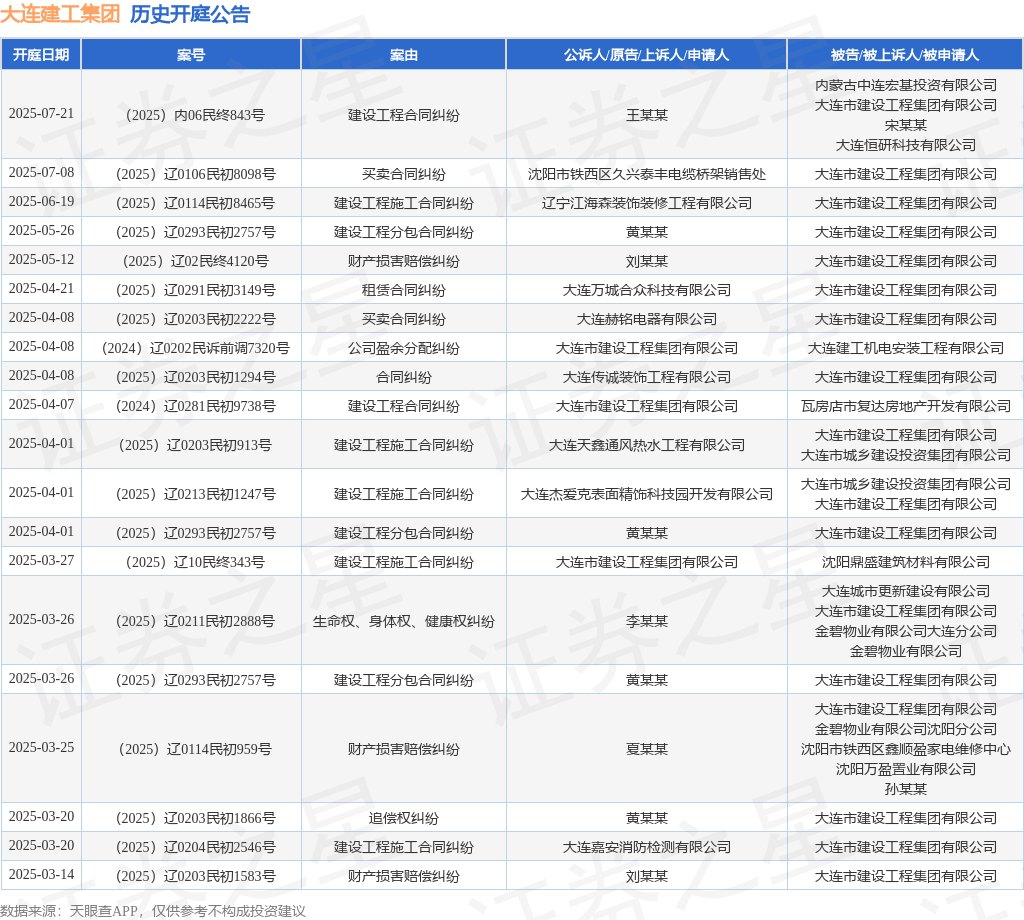Click defendant 内蒙古中连宏基投资有限公司
The width and height of the screenshot is (1024, 920).
[x=905, y=85]
